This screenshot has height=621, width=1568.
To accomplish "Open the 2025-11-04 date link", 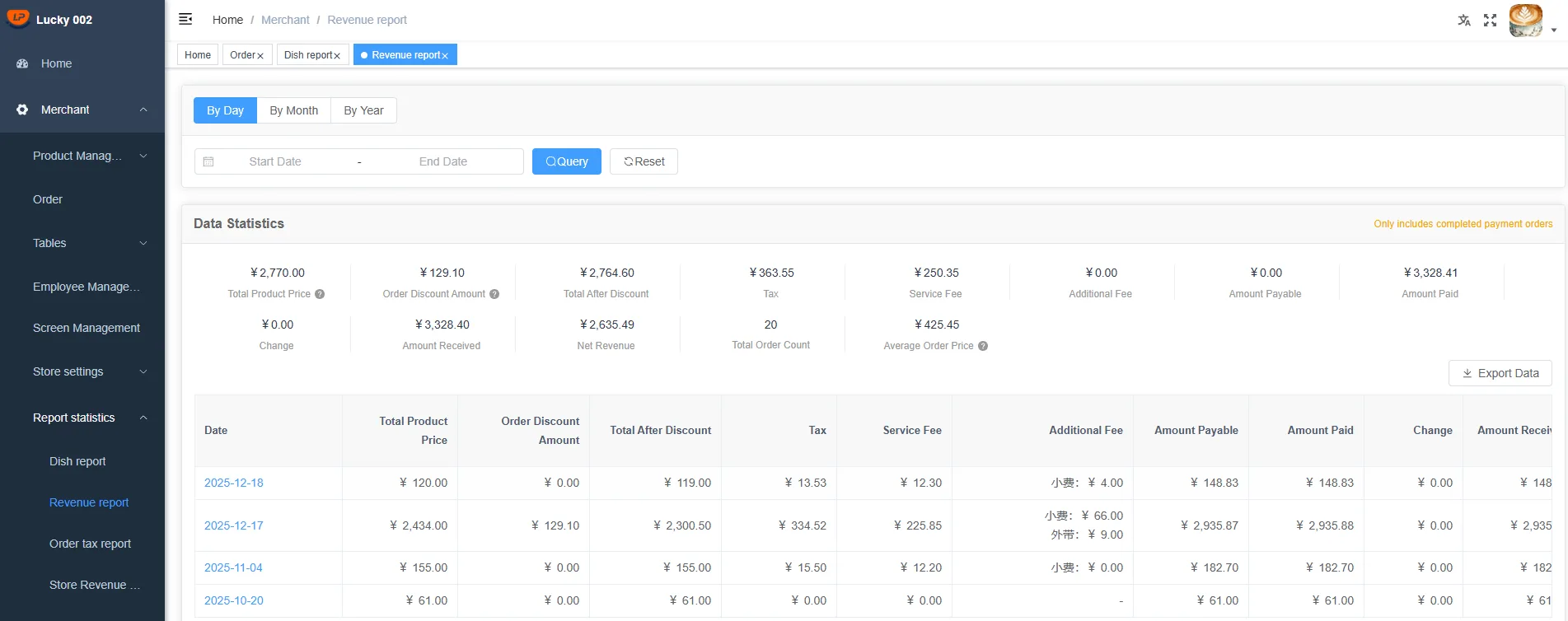I will point(233,567).
